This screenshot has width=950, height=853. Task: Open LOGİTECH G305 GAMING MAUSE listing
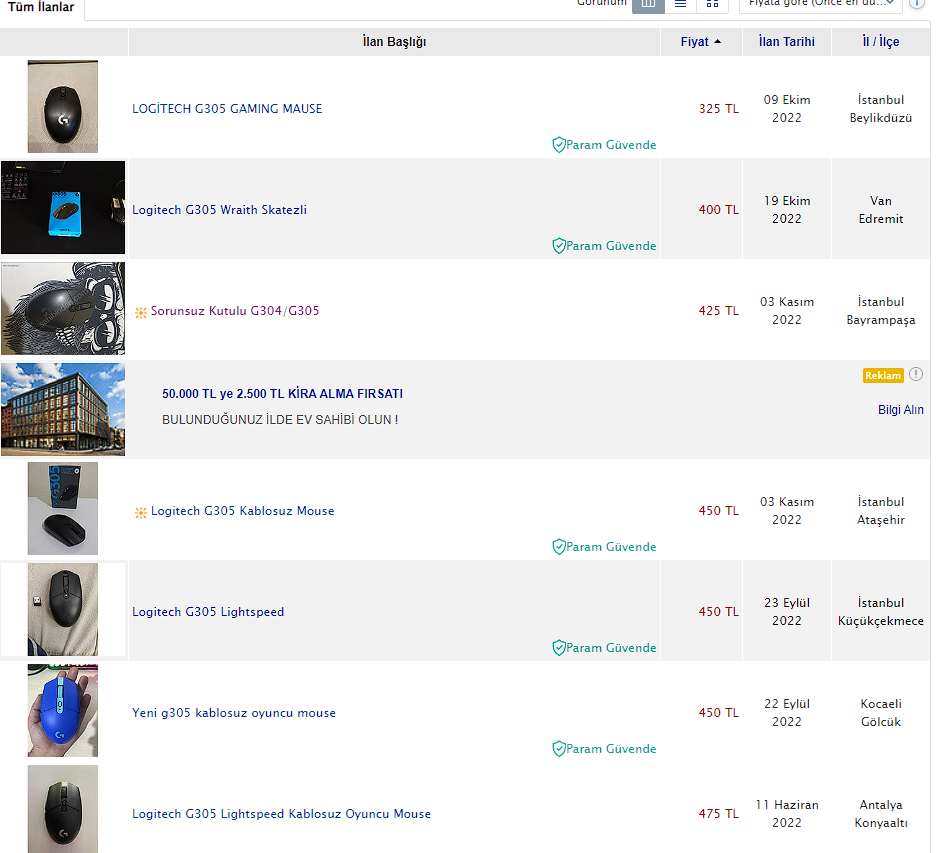tap(227, 108)
